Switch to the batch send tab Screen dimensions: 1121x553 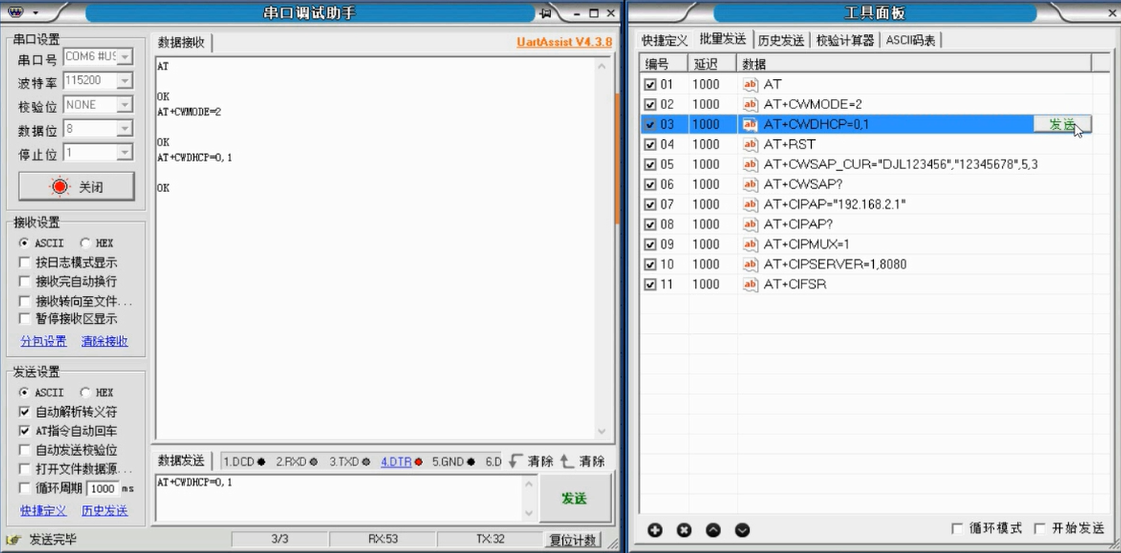point(723,39)
